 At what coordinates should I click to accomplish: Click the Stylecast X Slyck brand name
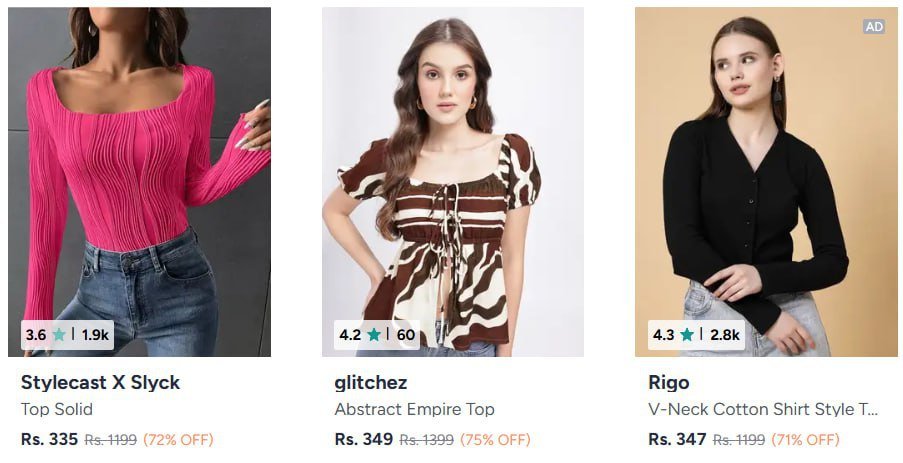(x=100, y=382)
